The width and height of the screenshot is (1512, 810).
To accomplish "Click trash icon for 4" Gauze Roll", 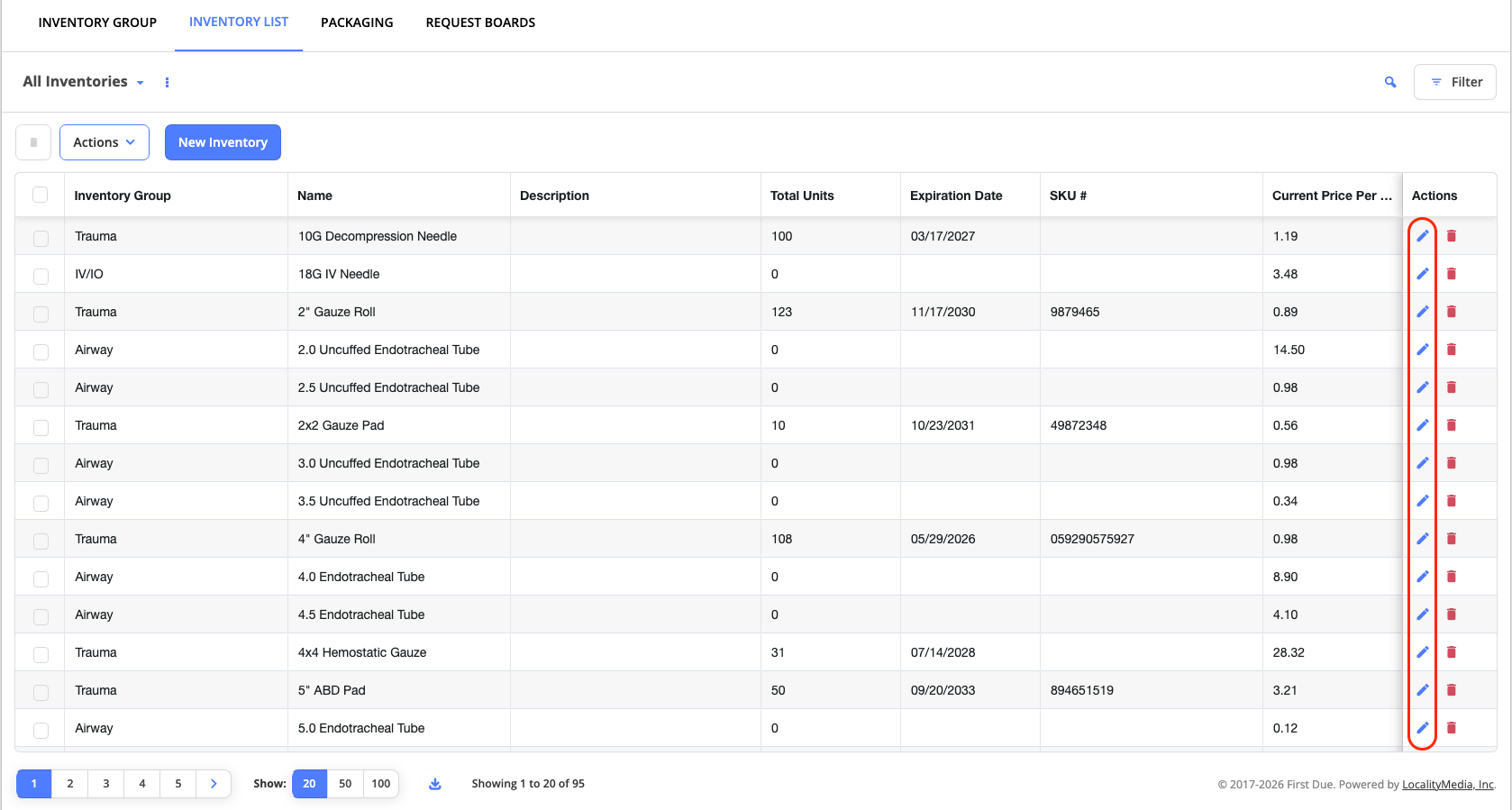I will (x=1452, y=539).
